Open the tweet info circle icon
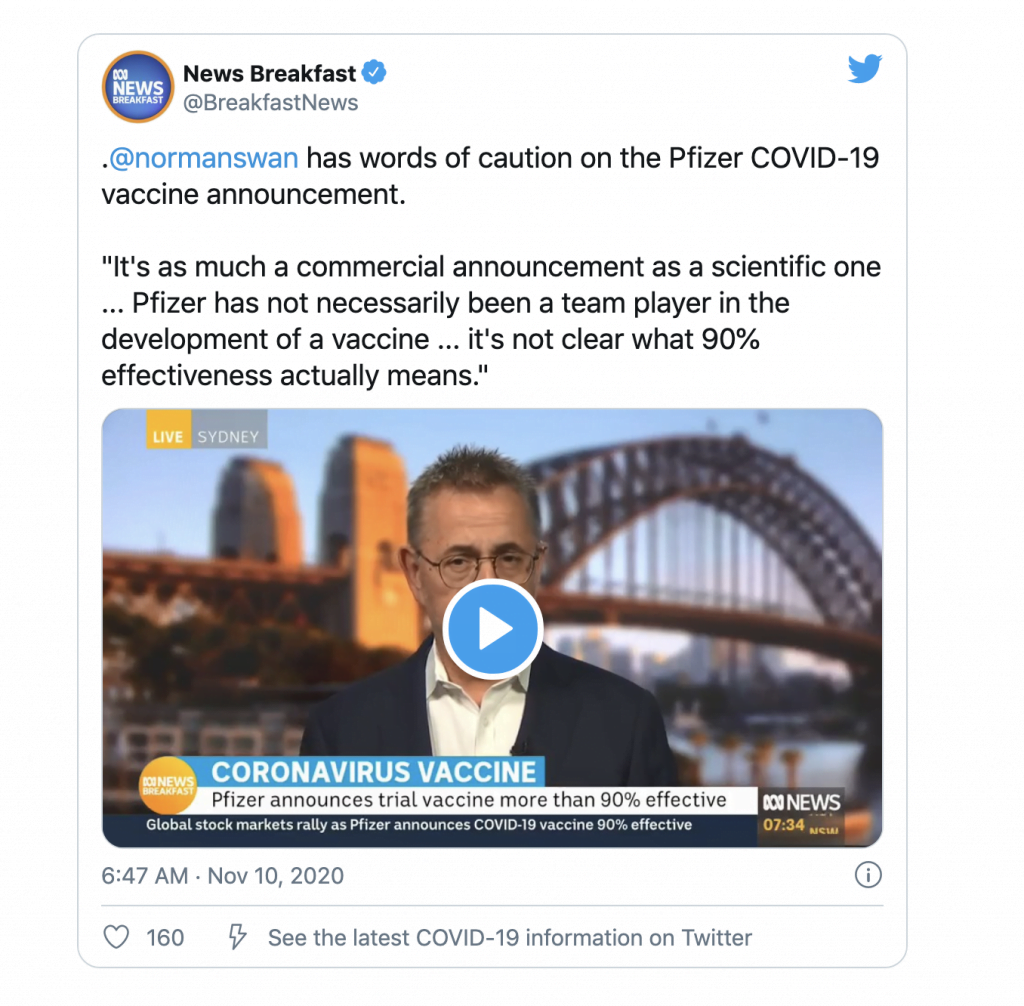Image resolution: width=1024 pixels, height=1006 pixels. (868, 875)
